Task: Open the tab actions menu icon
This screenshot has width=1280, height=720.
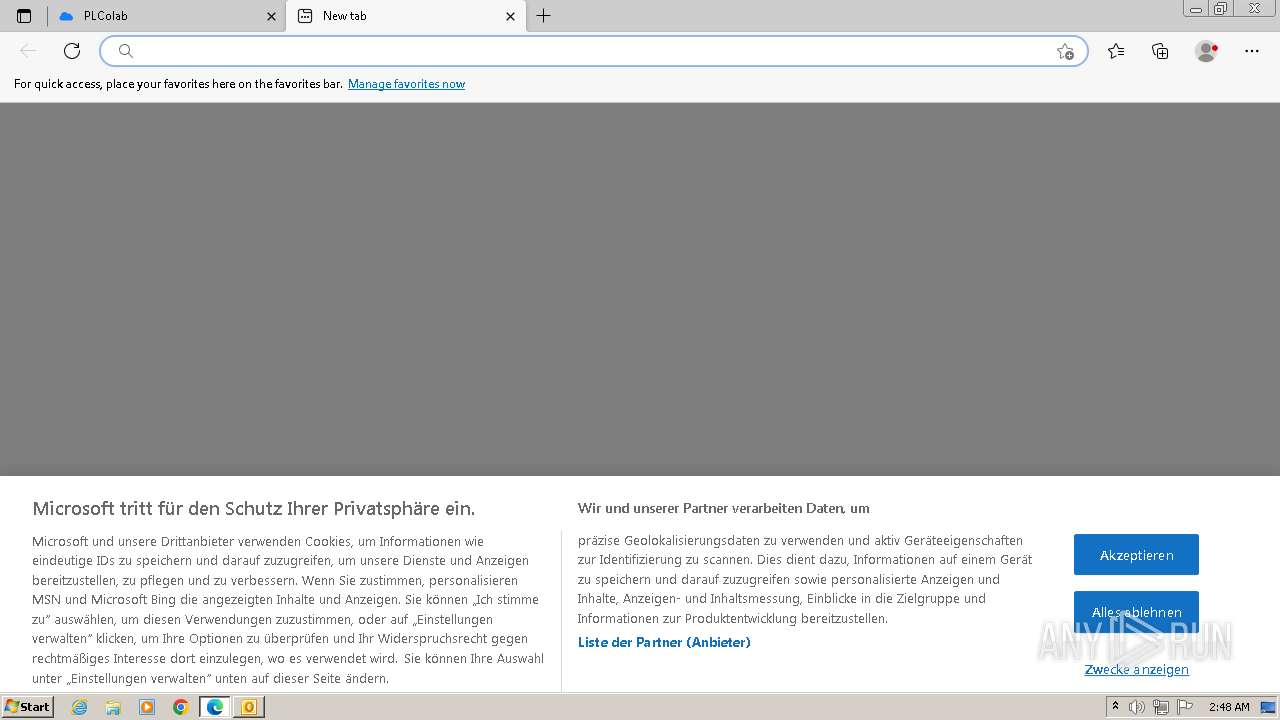Action: (x=24, y=16)
